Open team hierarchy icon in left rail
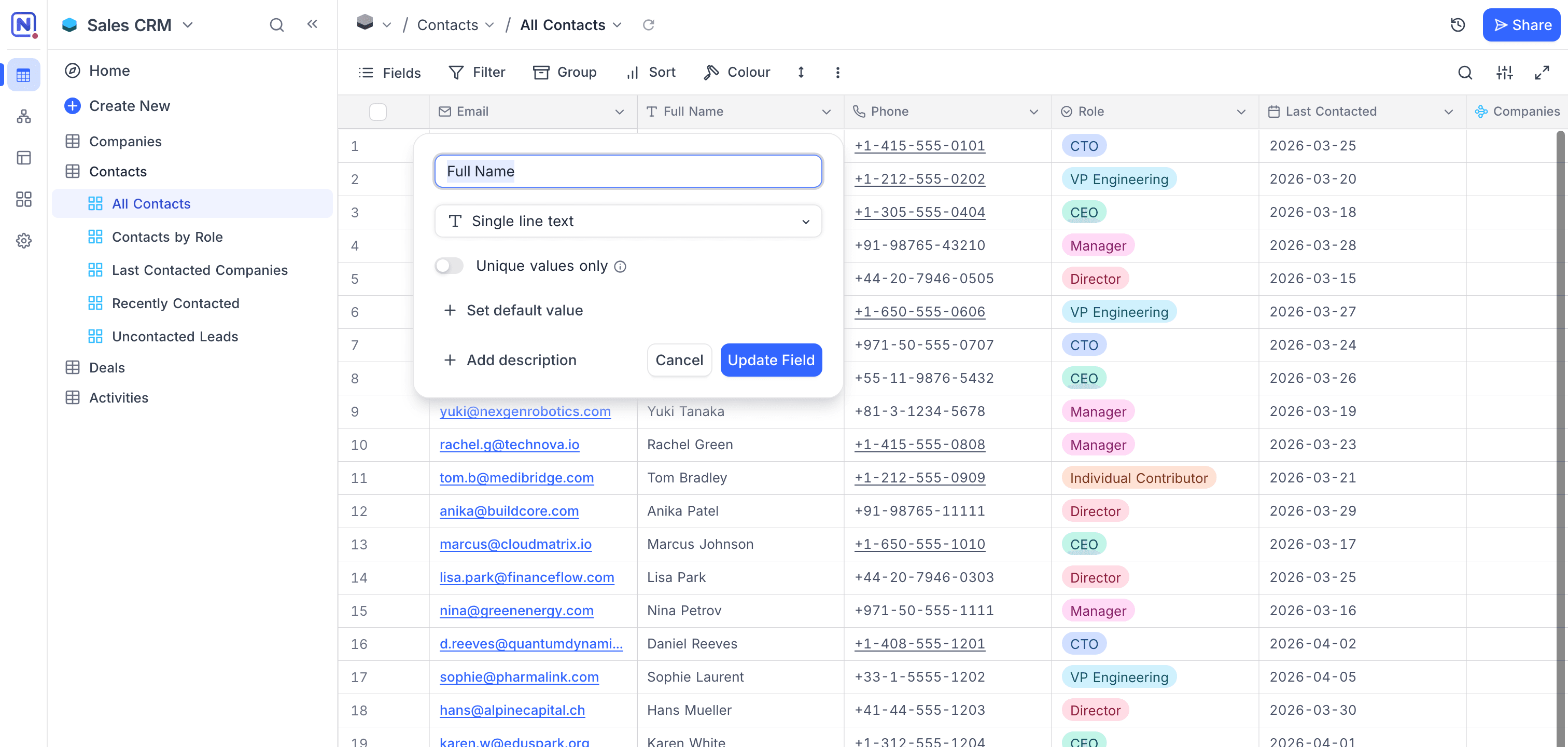 point(24,116)
